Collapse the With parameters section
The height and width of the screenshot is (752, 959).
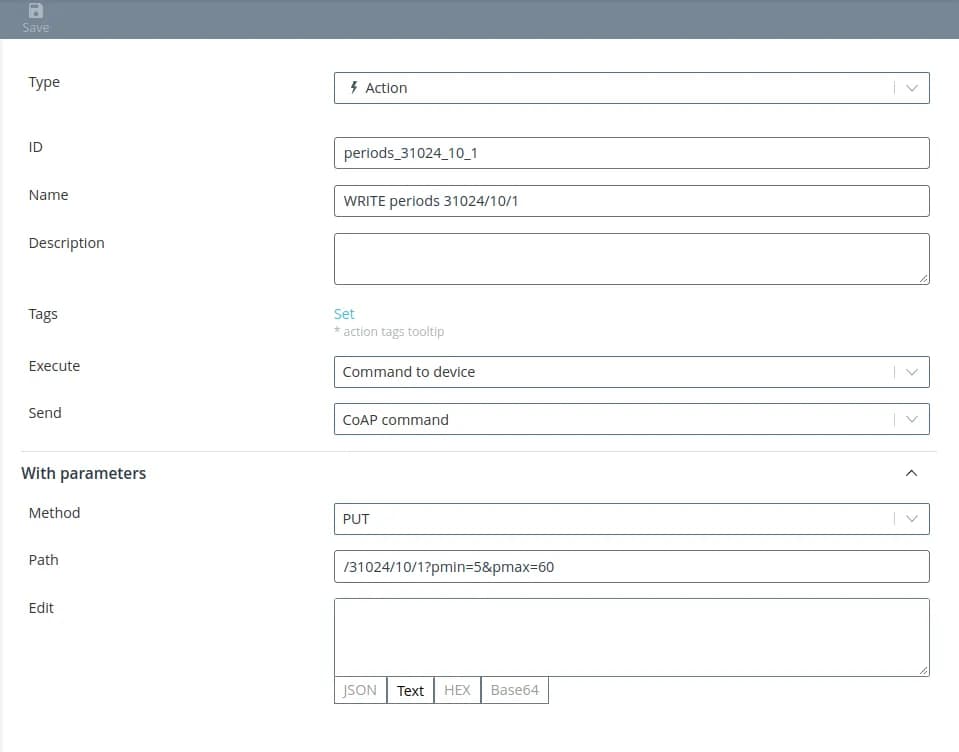911,473
